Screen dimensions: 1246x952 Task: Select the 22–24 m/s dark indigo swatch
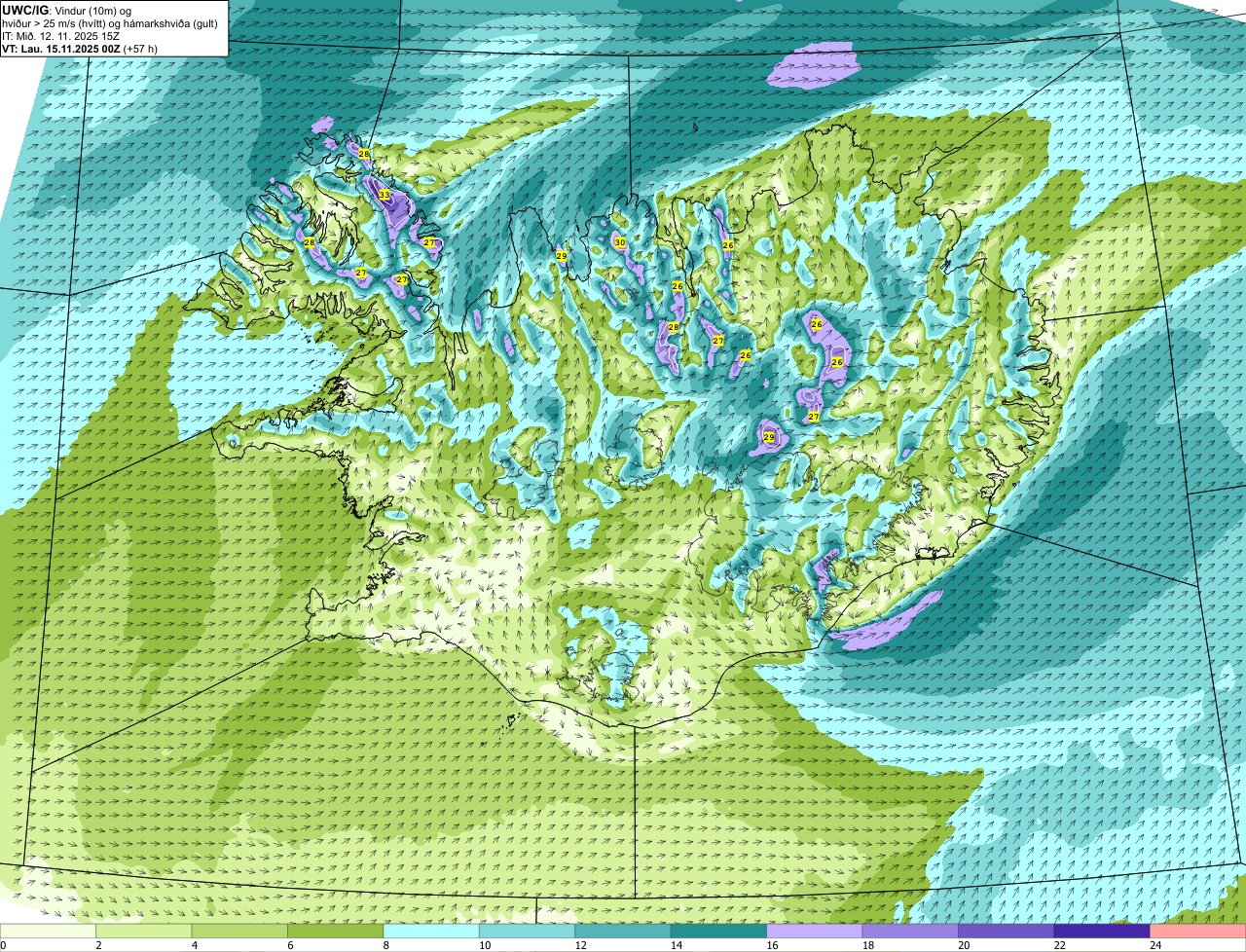tap(1103, 931)
